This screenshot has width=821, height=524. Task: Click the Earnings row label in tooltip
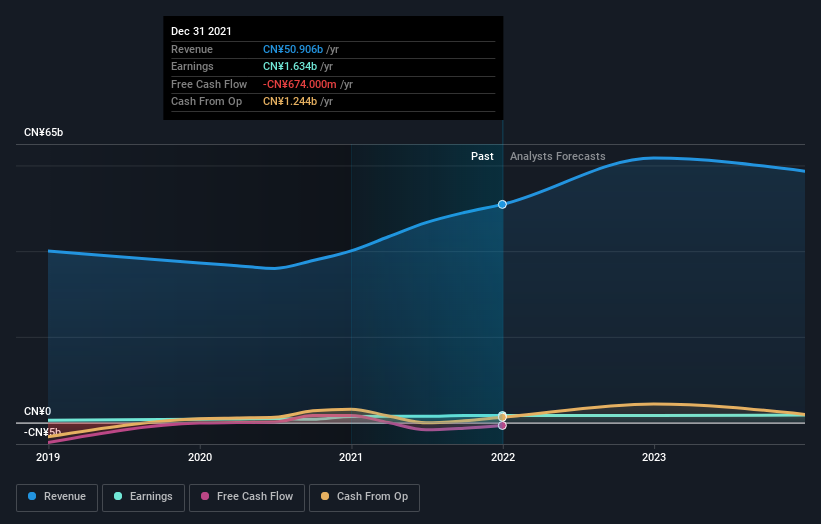(x=192, y=66)
